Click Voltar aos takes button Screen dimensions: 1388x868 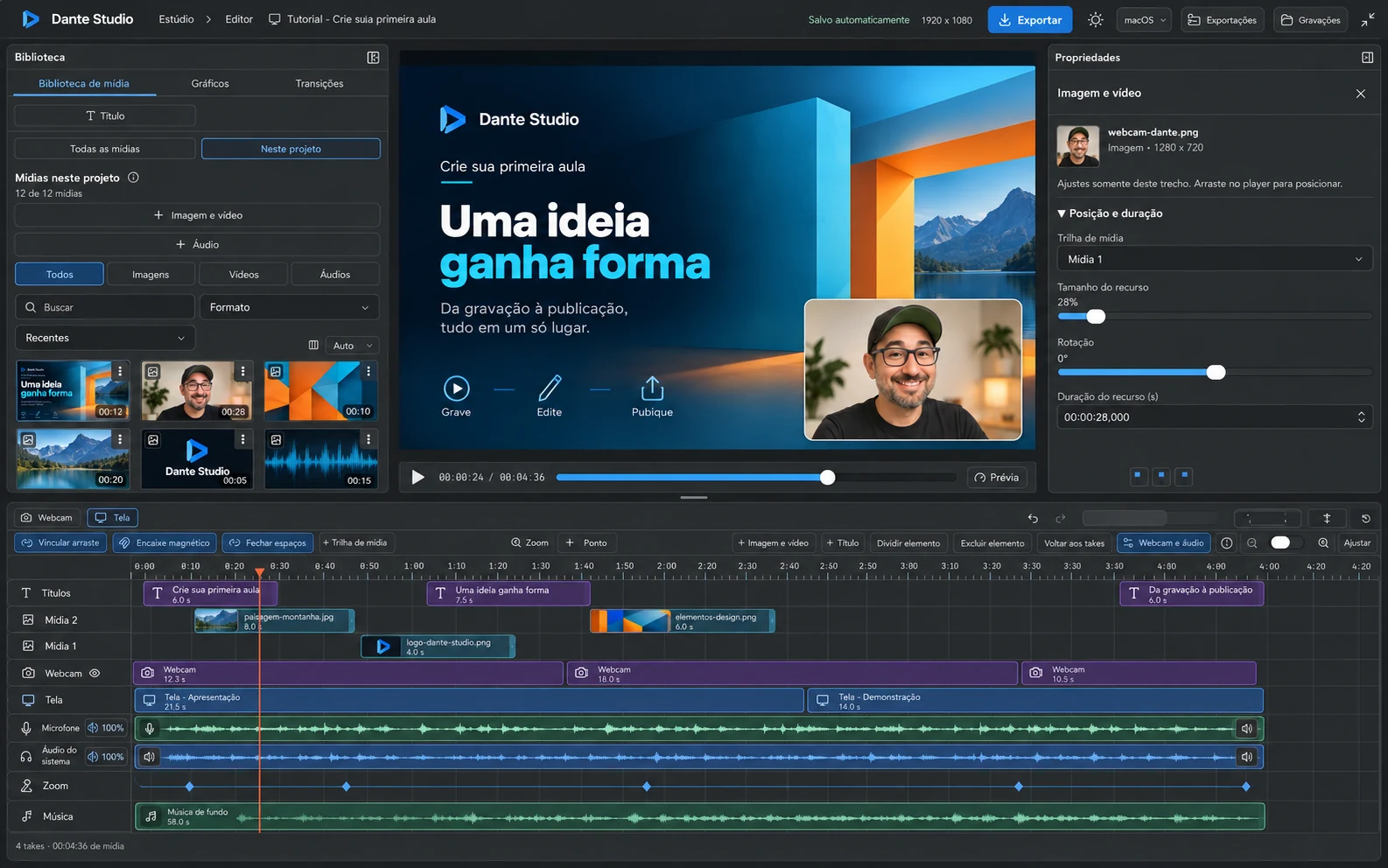1074,542
